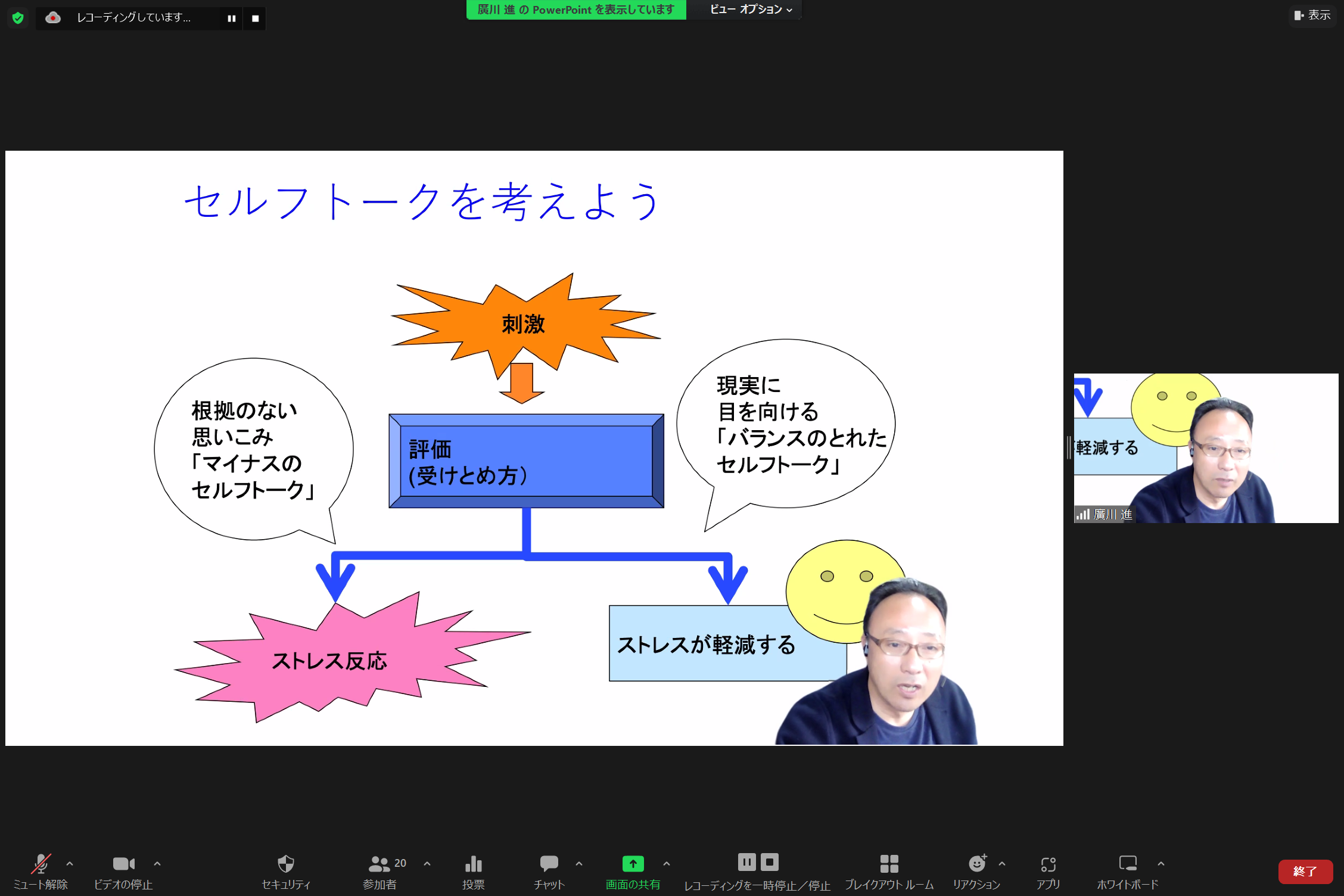Expand share options chevron beside 画面の共有
The image size is (1344, 896).
click(x=667, y=863)
